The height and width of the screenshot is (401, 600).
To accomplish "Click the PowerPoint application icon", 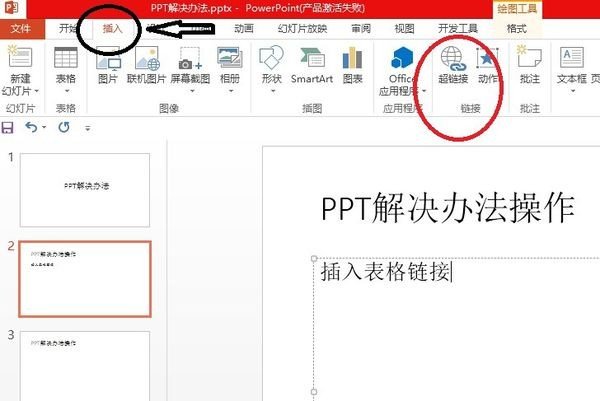I will click(x=11, y=7).
